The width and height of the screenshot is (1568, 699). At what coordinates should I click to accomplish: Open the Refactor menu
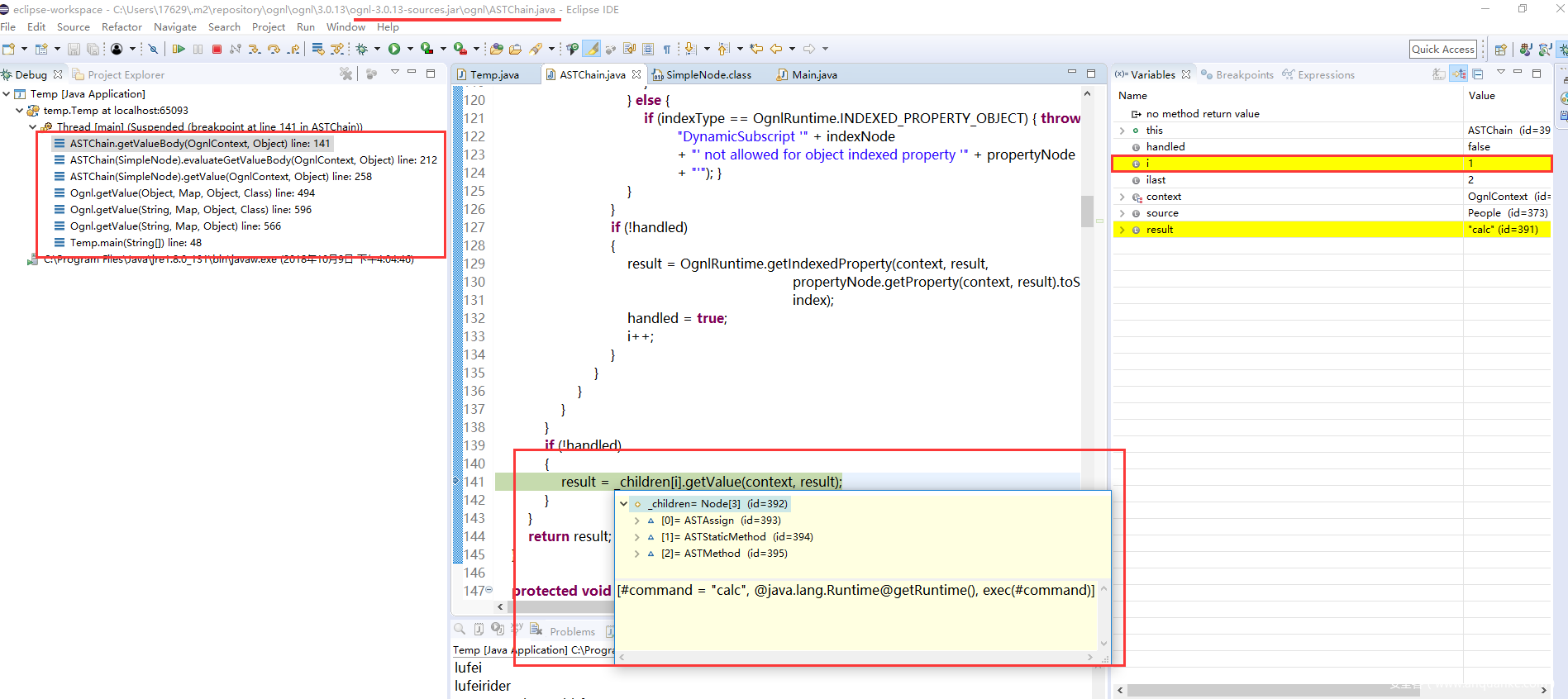coord(122,27)
